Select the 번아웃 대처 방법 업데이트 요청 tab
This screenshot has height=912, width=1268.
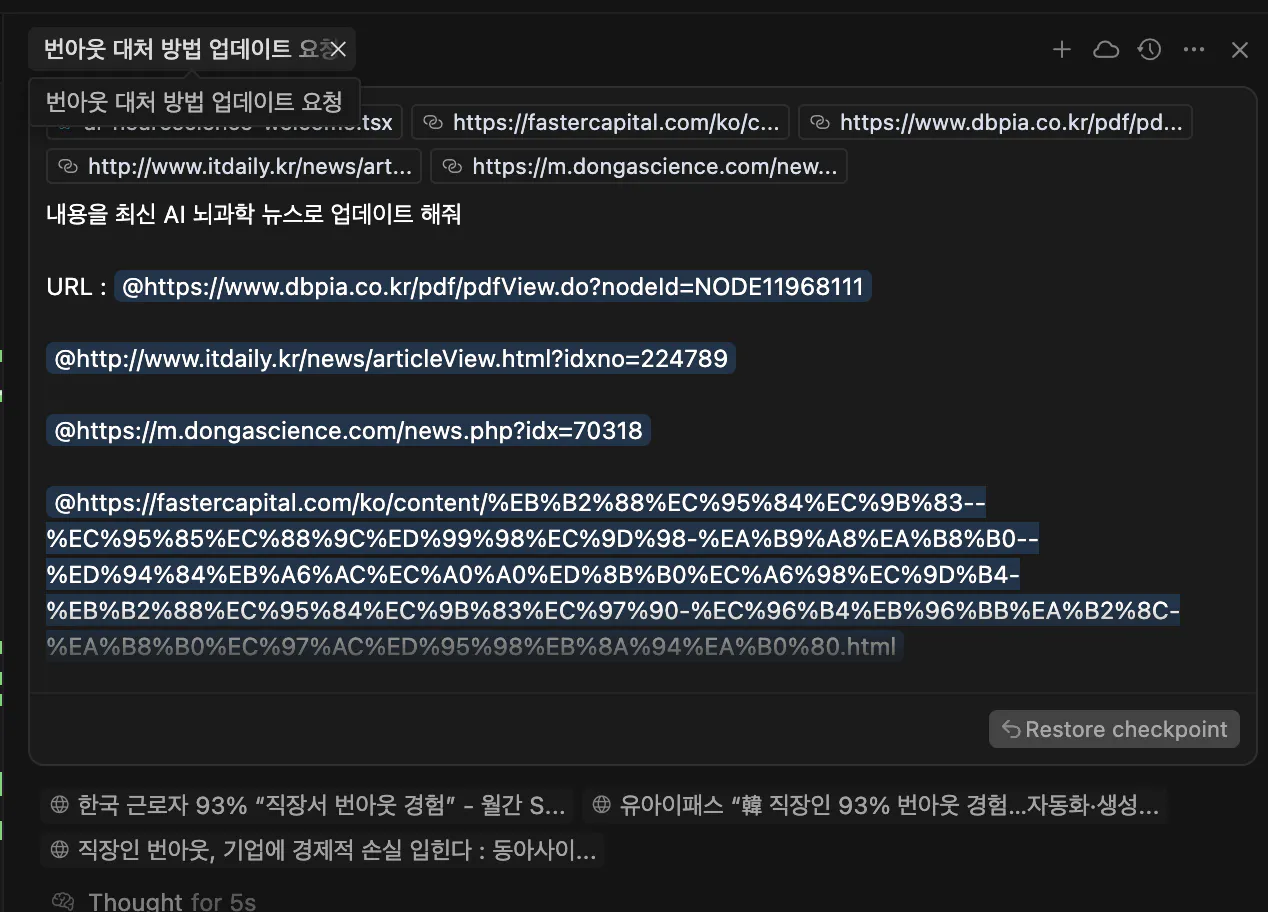[x=190, y=48]
